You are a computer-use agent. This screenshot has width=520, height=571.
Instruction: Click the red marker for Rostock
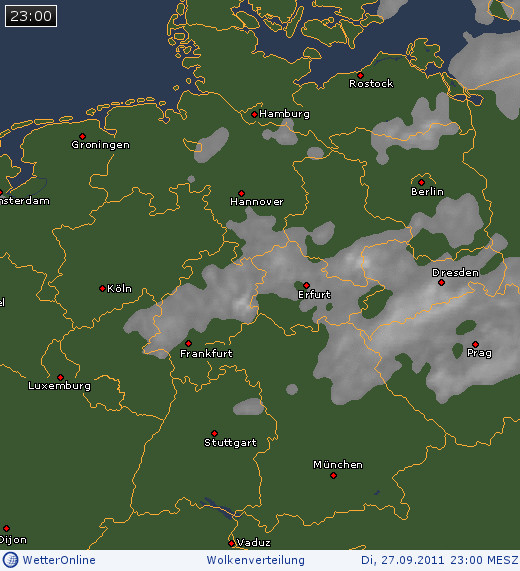point(360,75)
